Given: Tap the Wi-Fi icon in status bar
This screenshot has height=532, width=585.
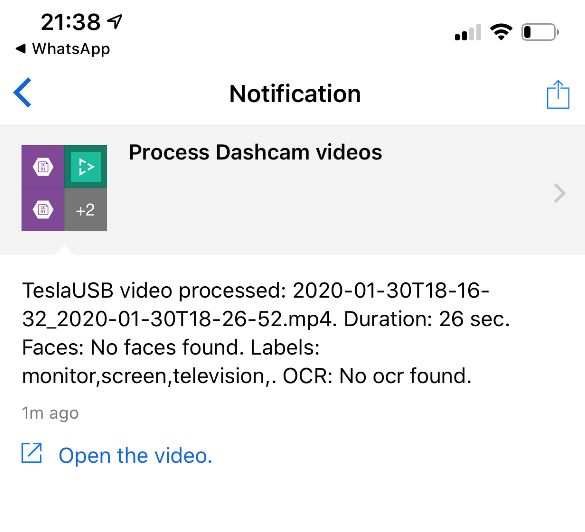Looking at the screenshot, I should pos(501,32).
